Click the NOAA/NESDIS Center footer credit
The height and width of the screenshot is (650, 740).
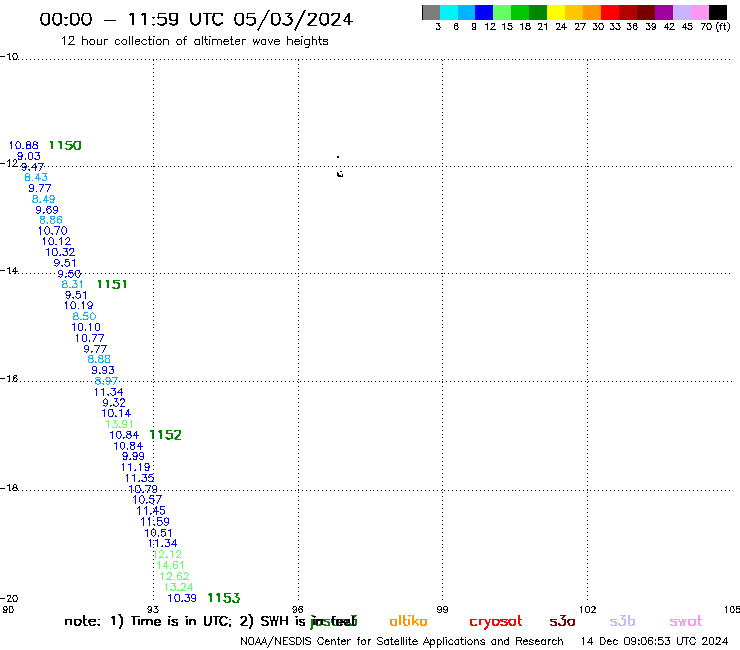(402, 642)
